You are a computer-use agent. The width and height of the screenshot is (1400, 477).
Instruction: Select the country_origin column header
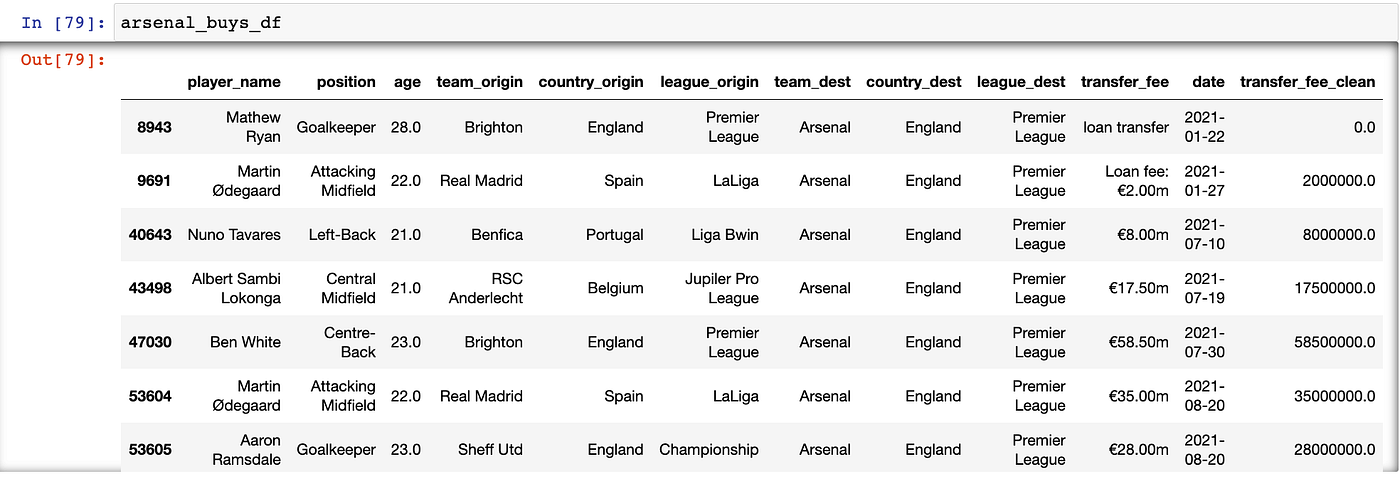point(590,82)
